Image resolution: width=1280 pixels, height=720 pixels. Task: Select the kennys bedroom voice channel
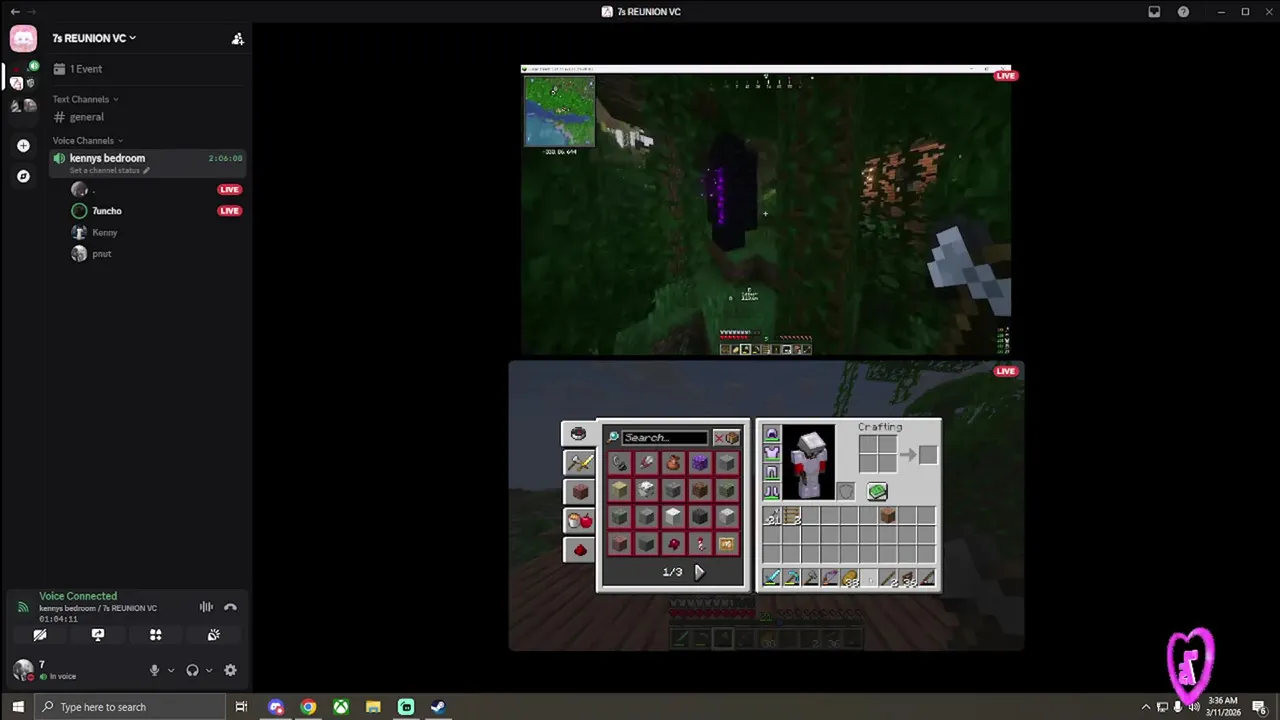point(147,163)
